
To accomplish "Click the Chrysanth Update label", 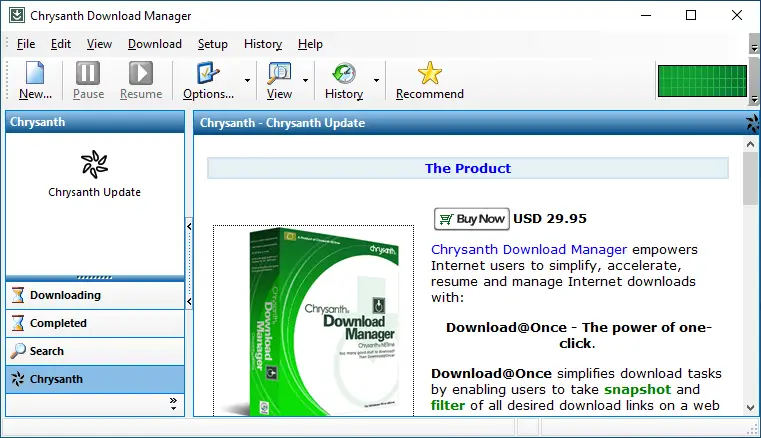I will click(x=95, y=192).
